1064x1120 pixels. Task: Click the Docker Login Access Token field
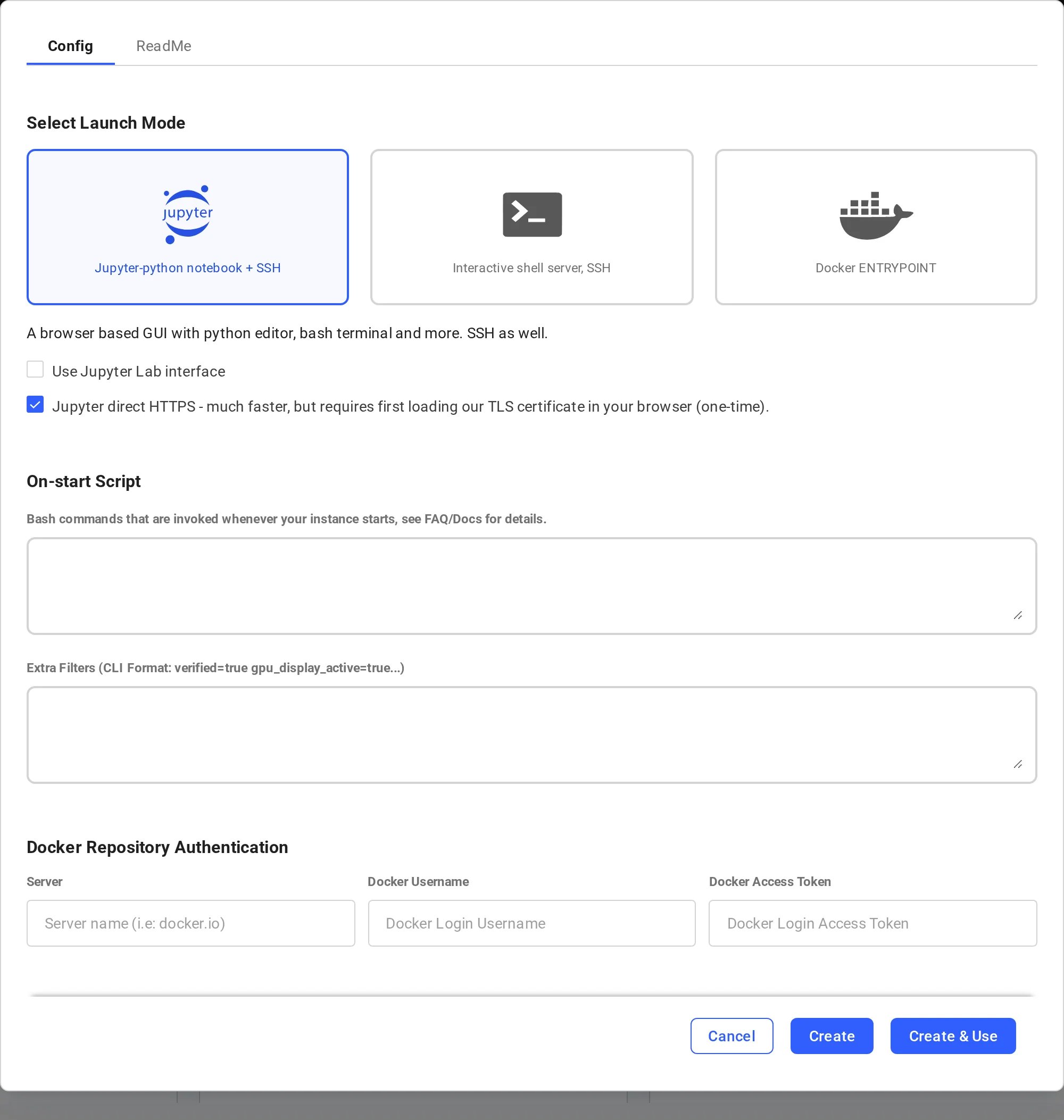873,923
